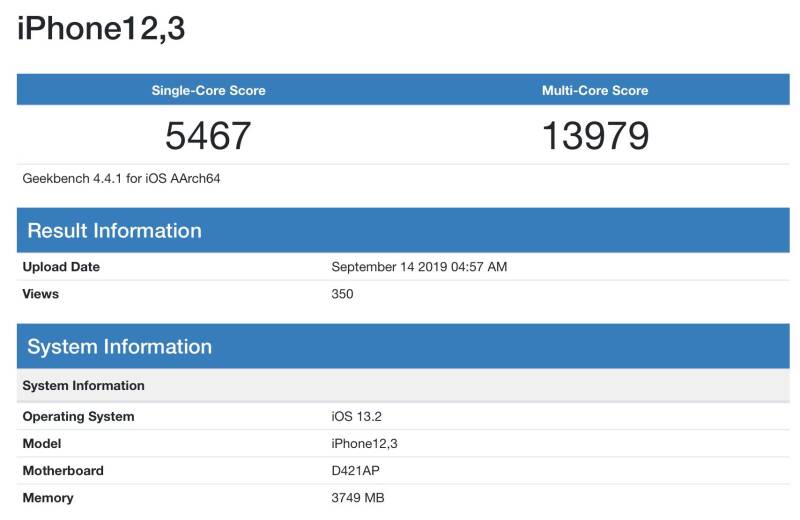
Task: Click the iPhone12,3 page title
Action: [x=101, y=29]
